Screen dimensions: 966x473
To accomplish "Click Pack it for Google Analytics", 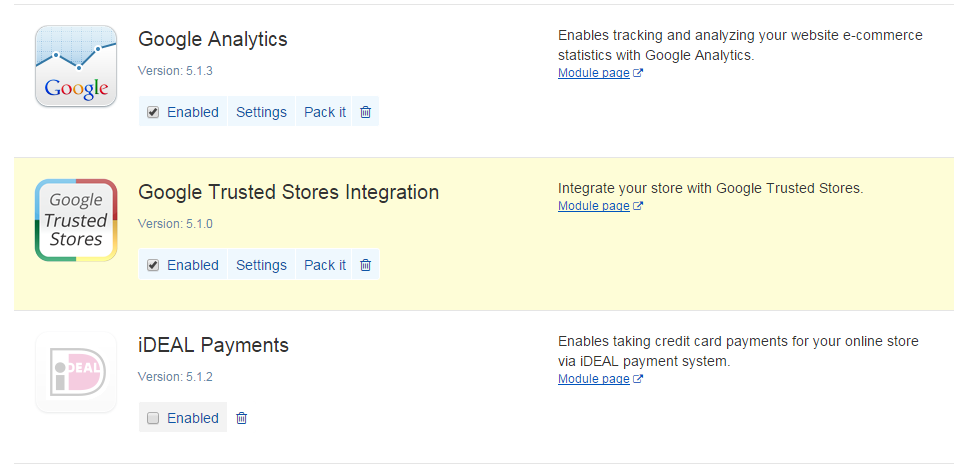I will pos(325,112).
